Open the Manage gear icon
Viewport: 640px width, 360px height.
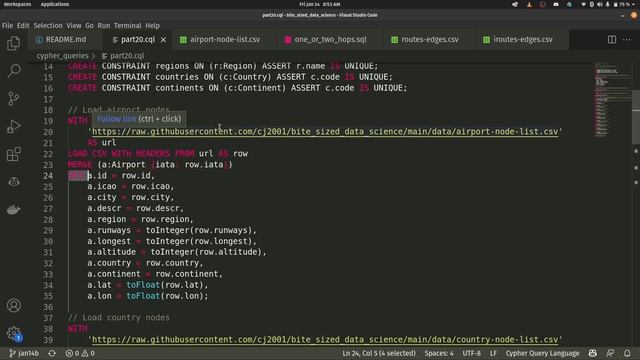pos(13,333)
